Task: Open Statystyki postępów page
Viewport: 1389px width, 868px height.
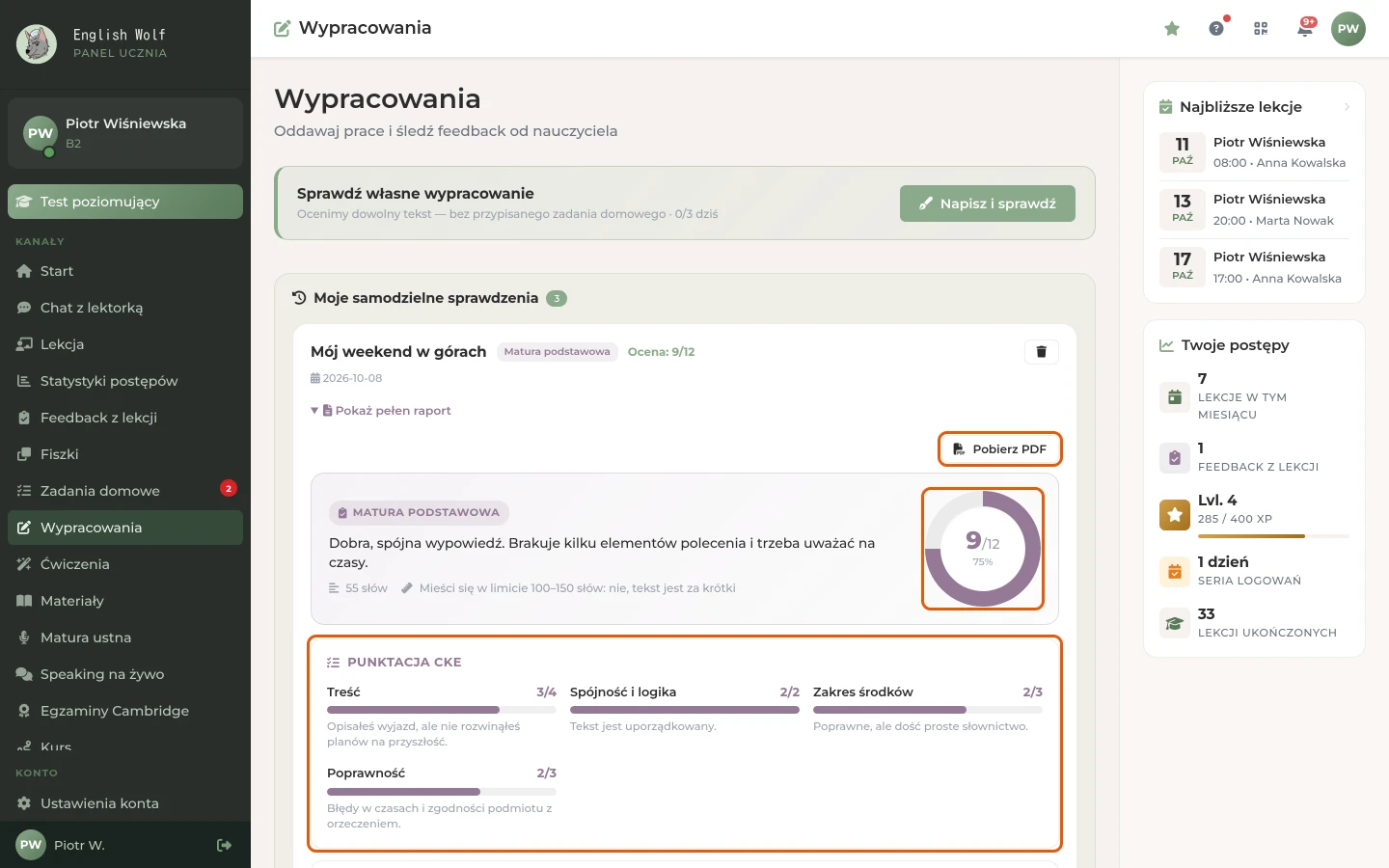Action: [125, 381]
